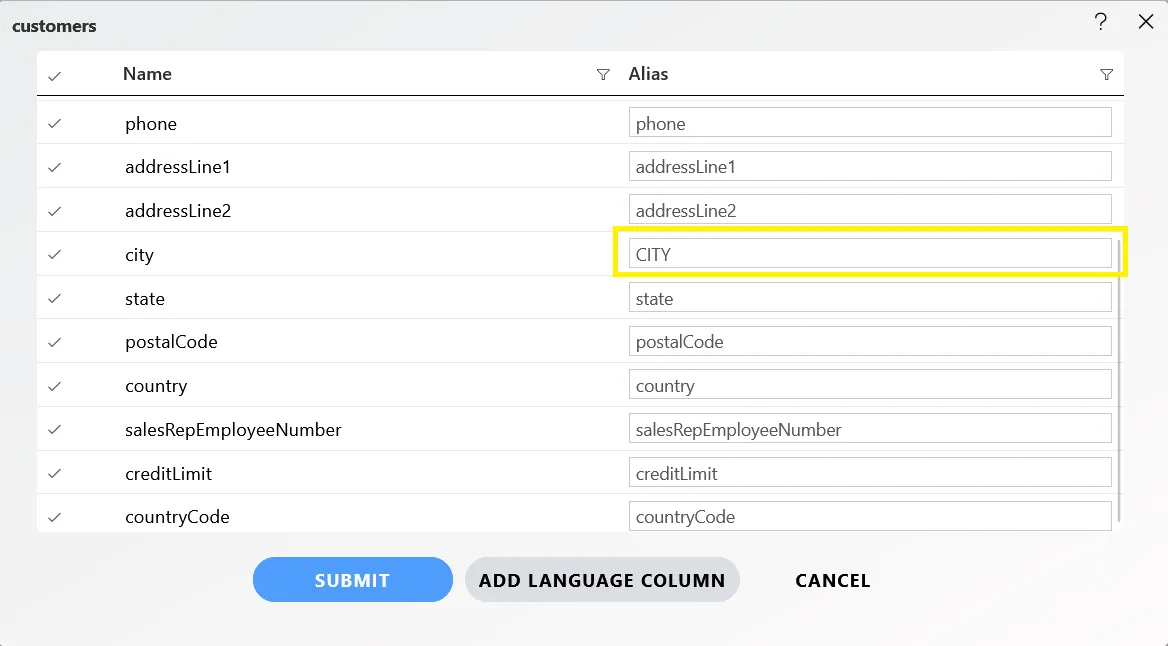Click the Name column header
The height and width of the screenshot is (646, 1168).
click(147, 74)
